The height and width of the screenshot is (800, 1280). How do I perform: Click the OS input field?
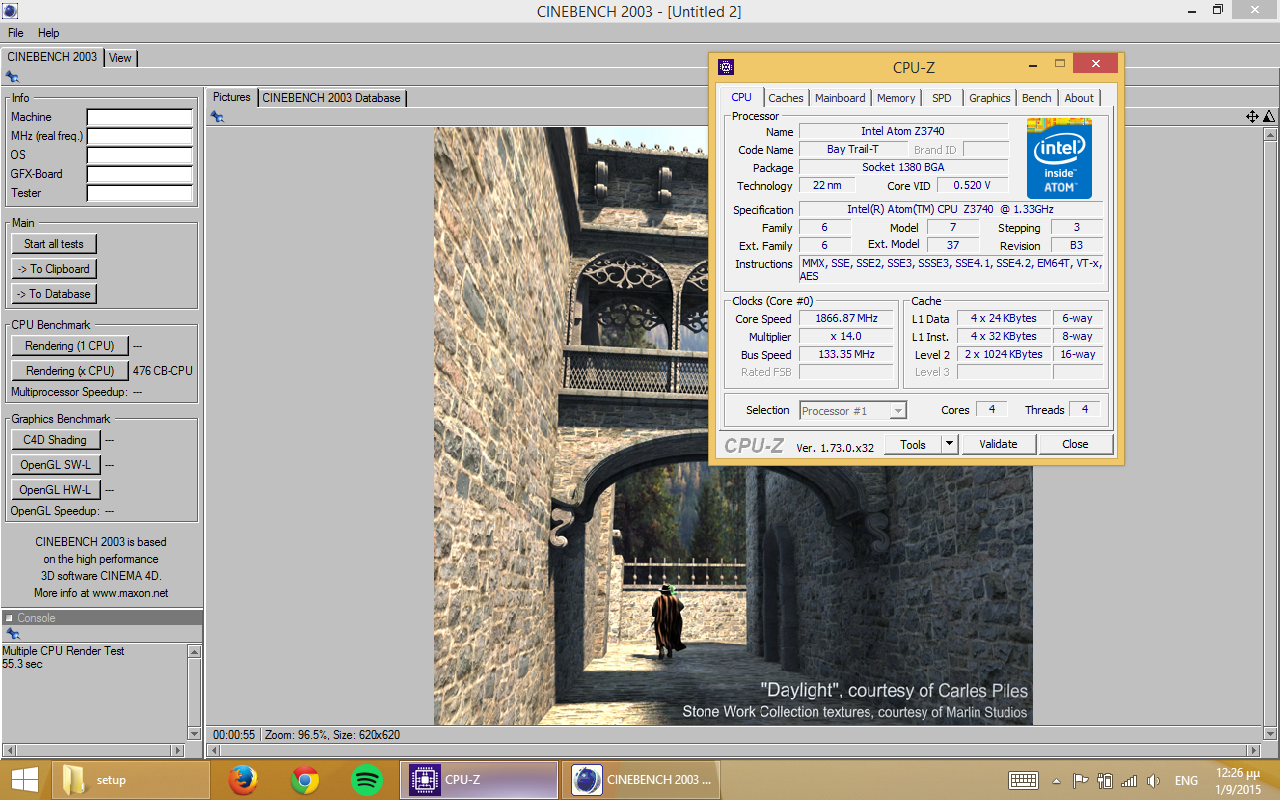(140, 156)
